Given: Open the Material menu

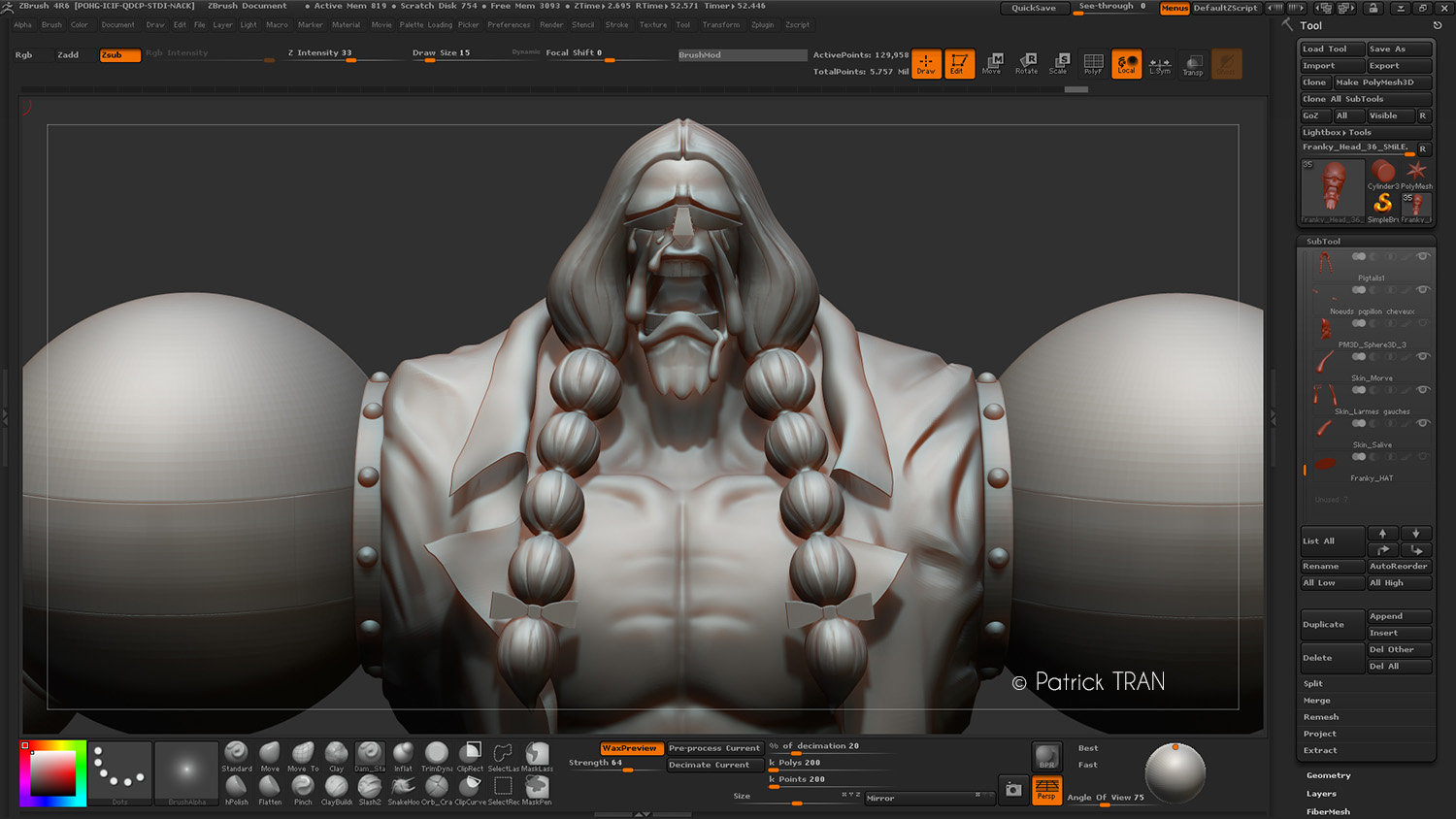Looking at the screenshot, I should coord(346,25).
